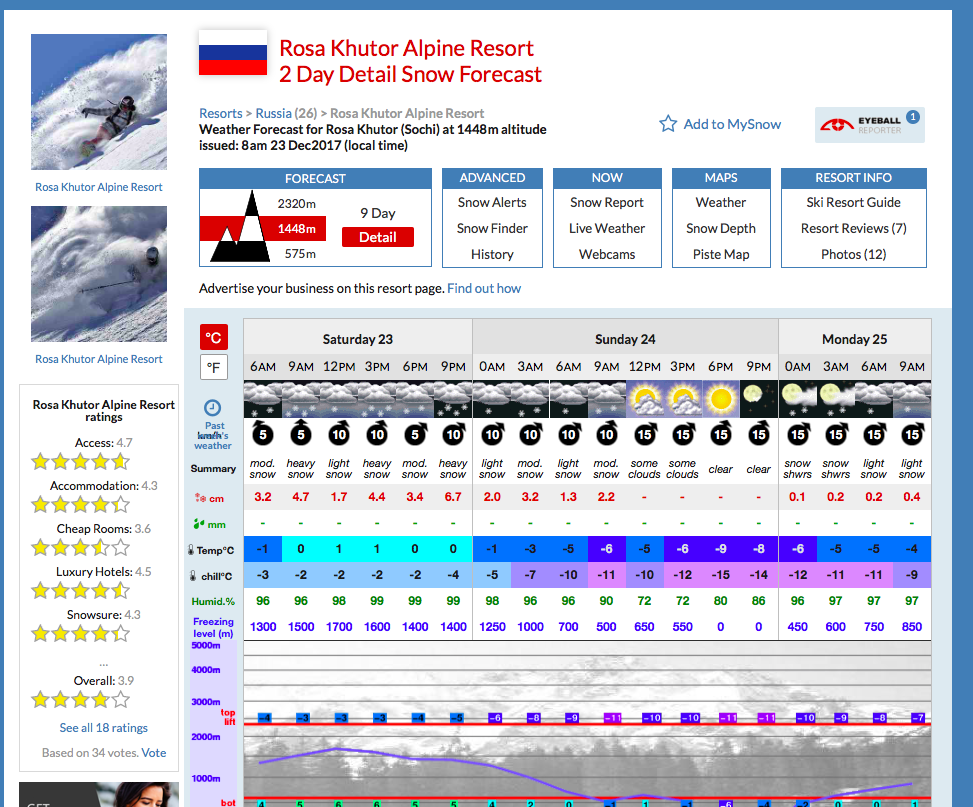Click the Vote link

153,752
